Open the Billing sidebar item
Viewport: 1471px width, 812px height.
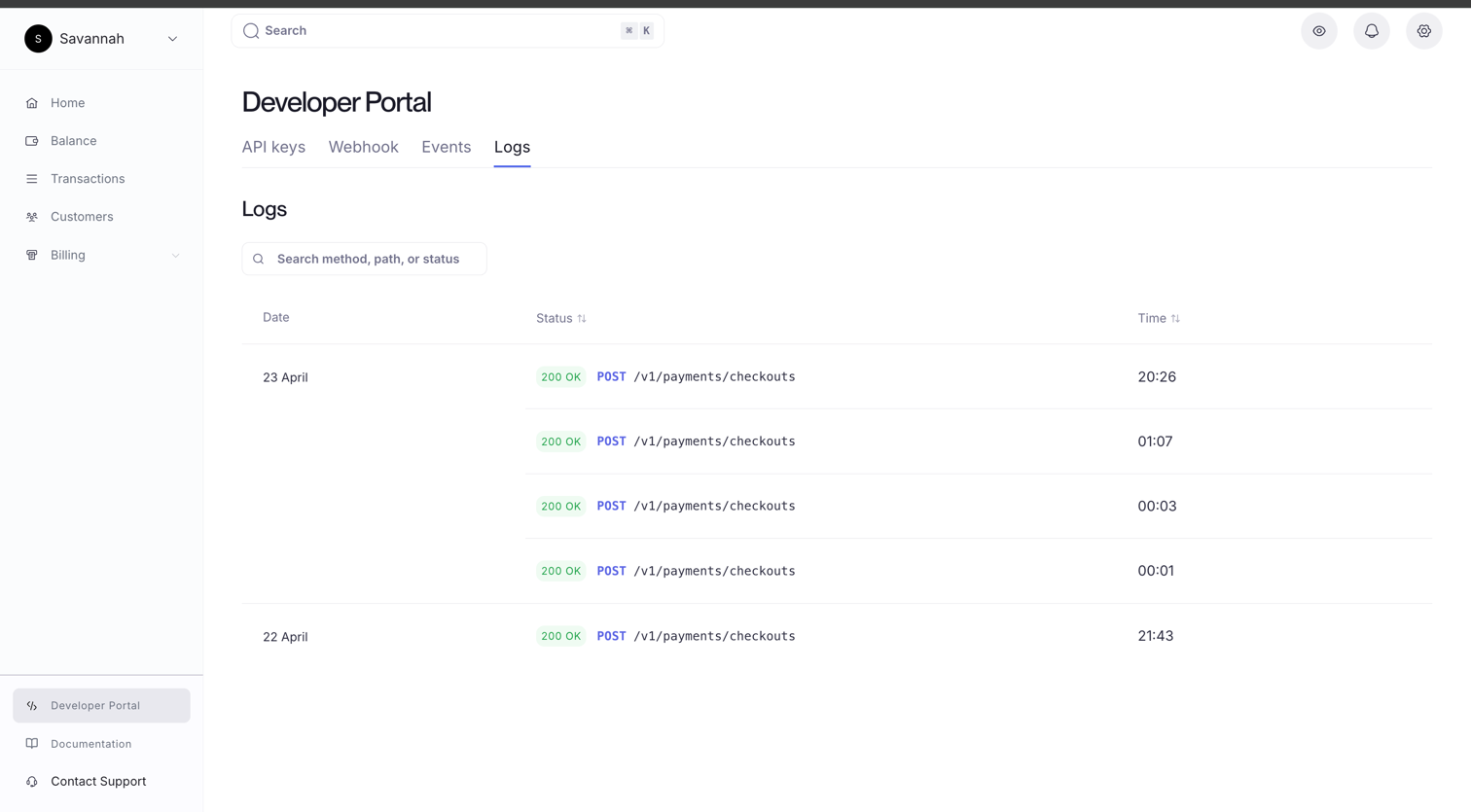tap(101, 255)
